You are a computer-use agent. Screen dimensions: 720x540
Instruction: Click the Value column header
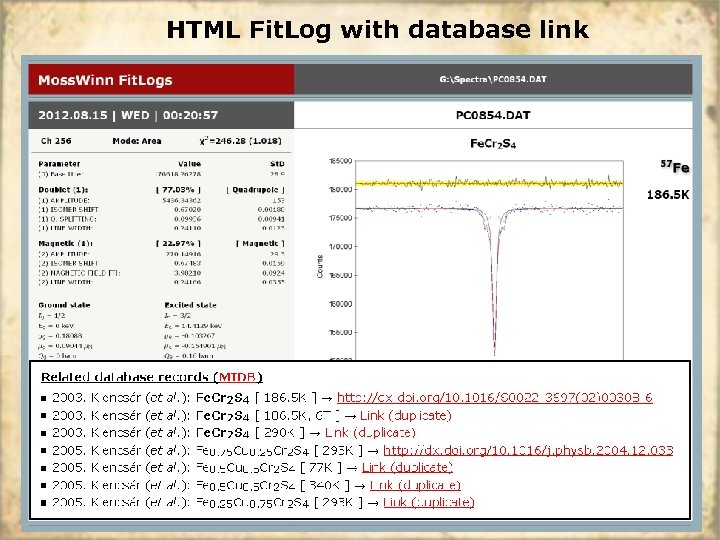(x=189, y=164)
